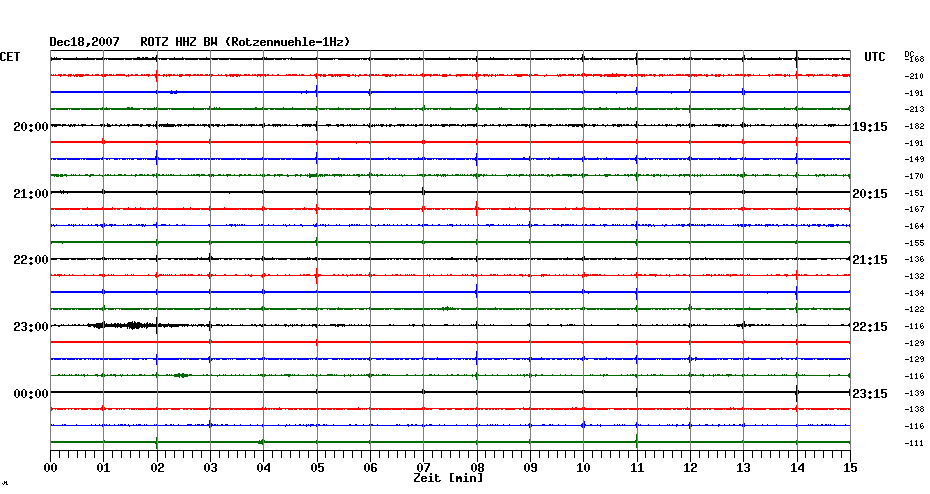
Task: Select DC offset value -164
Action: 914,226
